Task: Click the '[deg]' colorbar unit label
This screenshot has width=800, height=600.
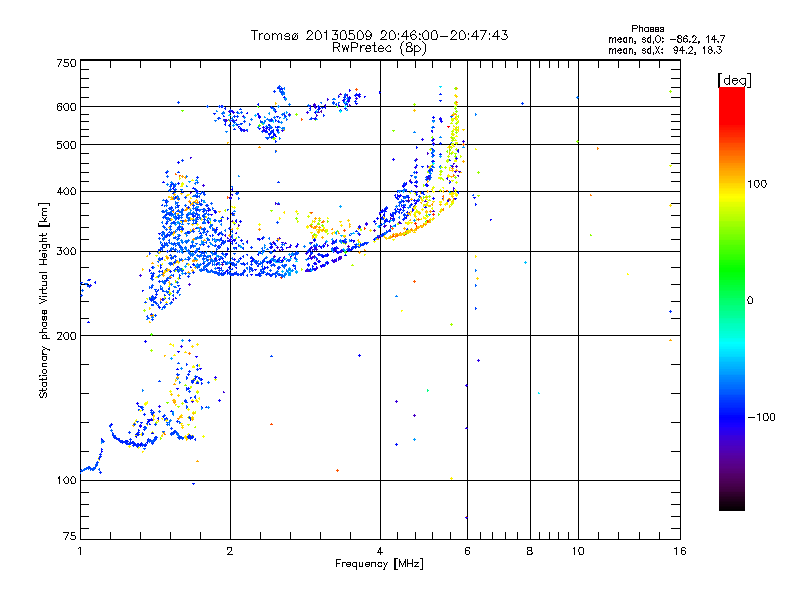Action: click(734, 80)
